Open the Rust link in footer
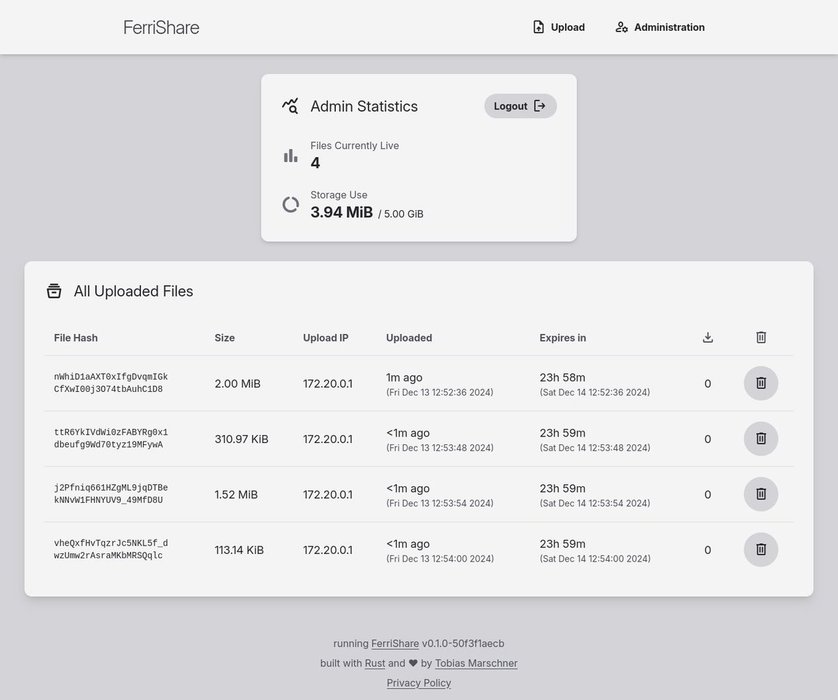 point(374,663)
